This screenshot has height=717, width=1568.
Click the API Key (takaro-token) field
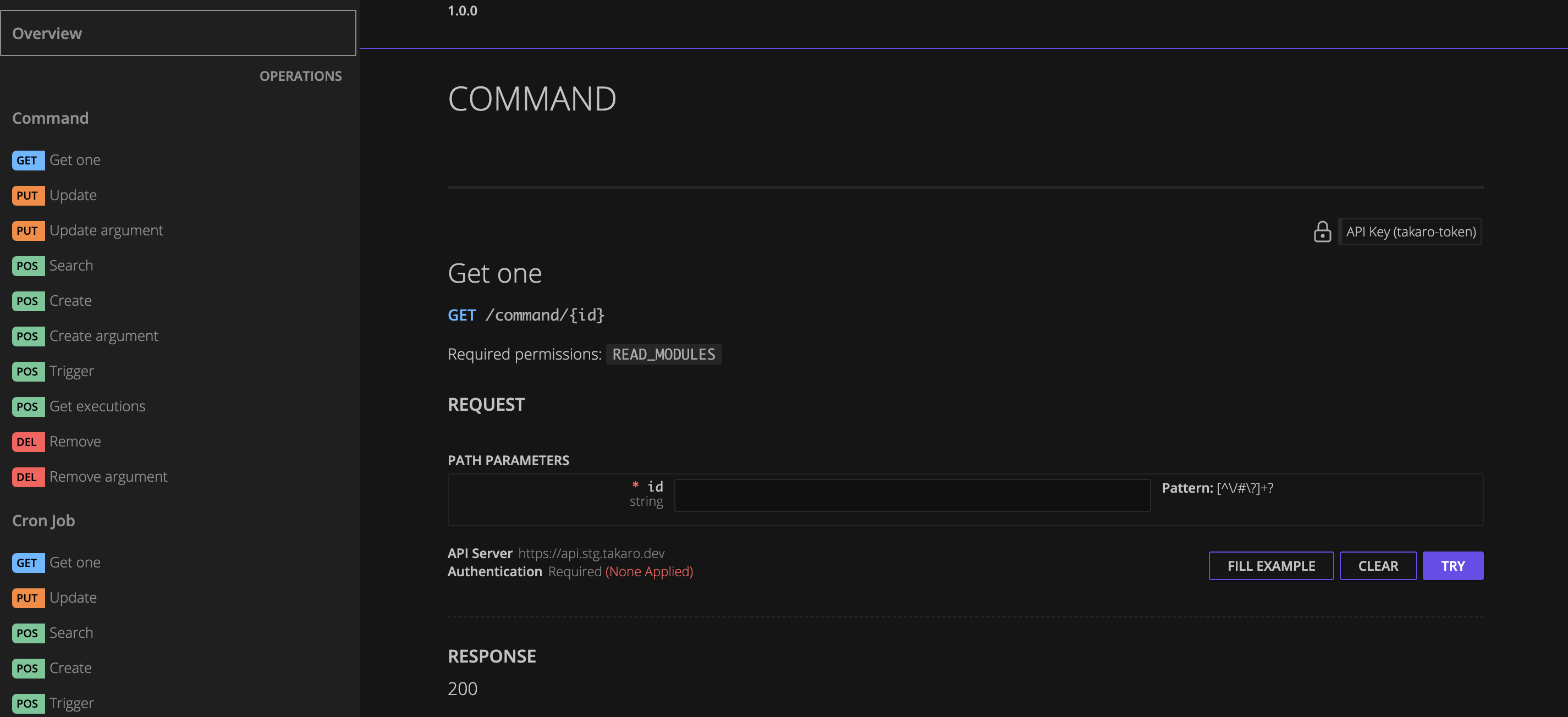tap(1410, 232)
